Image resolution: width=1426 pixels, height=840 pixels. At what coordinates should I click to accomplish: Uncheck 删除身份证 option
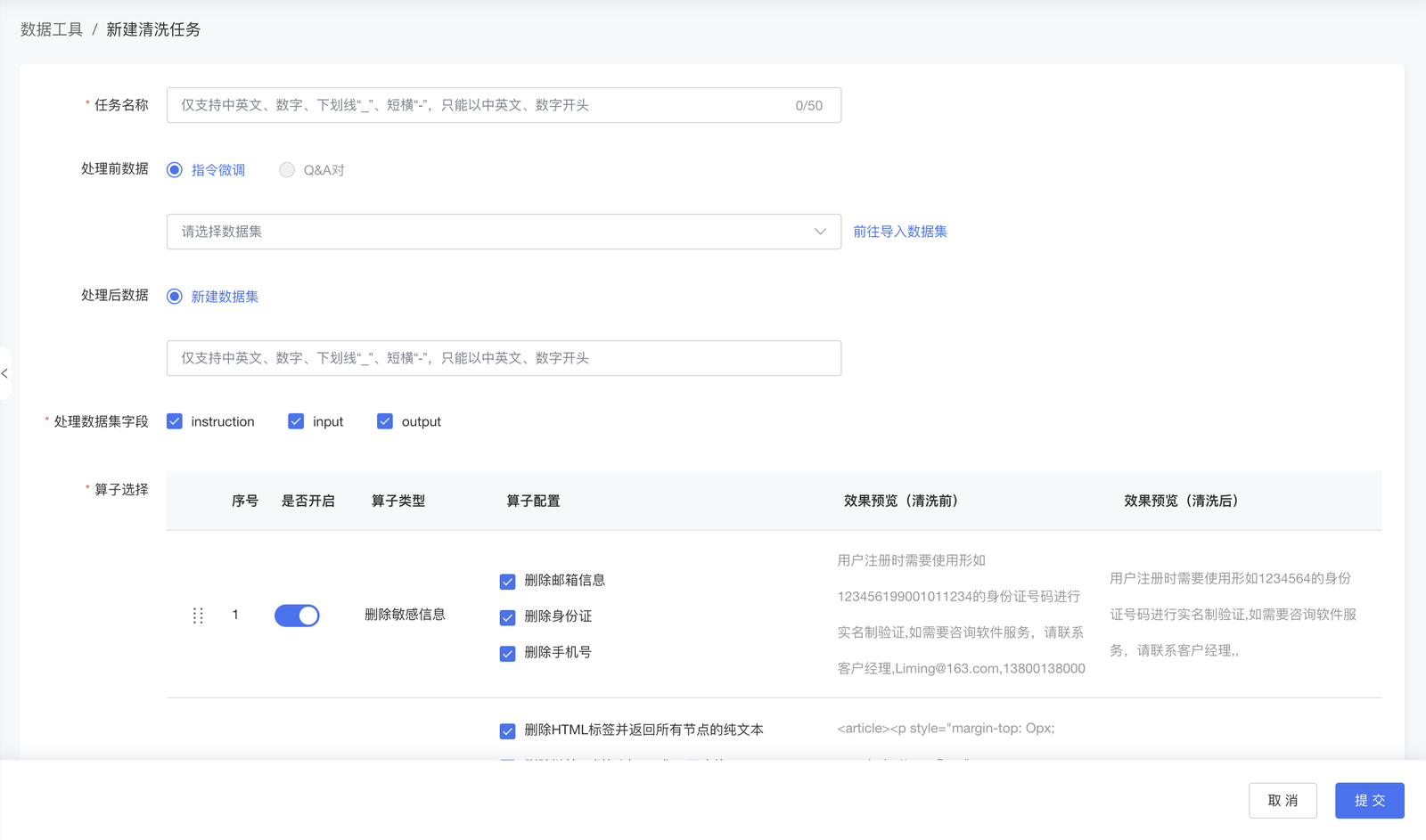[x=508, y=617]
